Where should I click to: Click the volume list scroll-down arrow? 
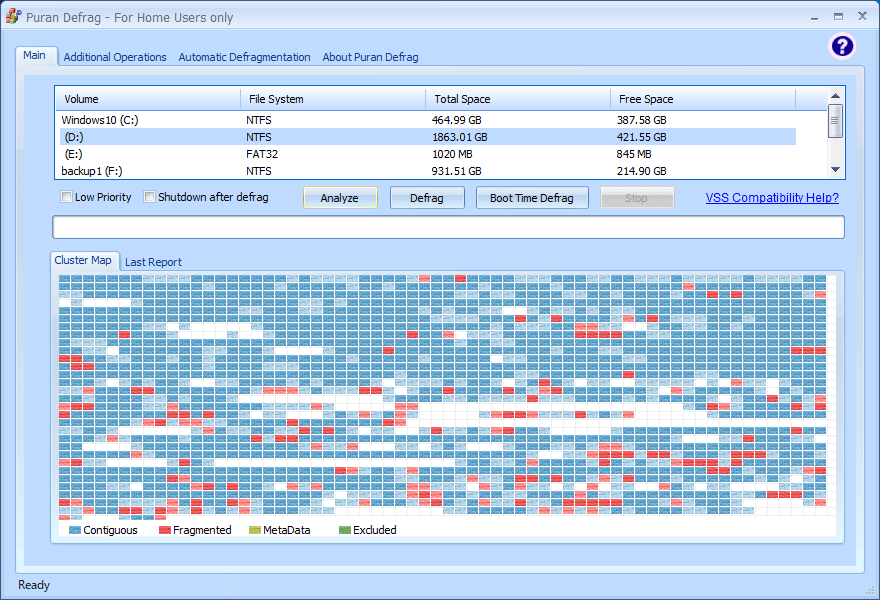(835, 170)
